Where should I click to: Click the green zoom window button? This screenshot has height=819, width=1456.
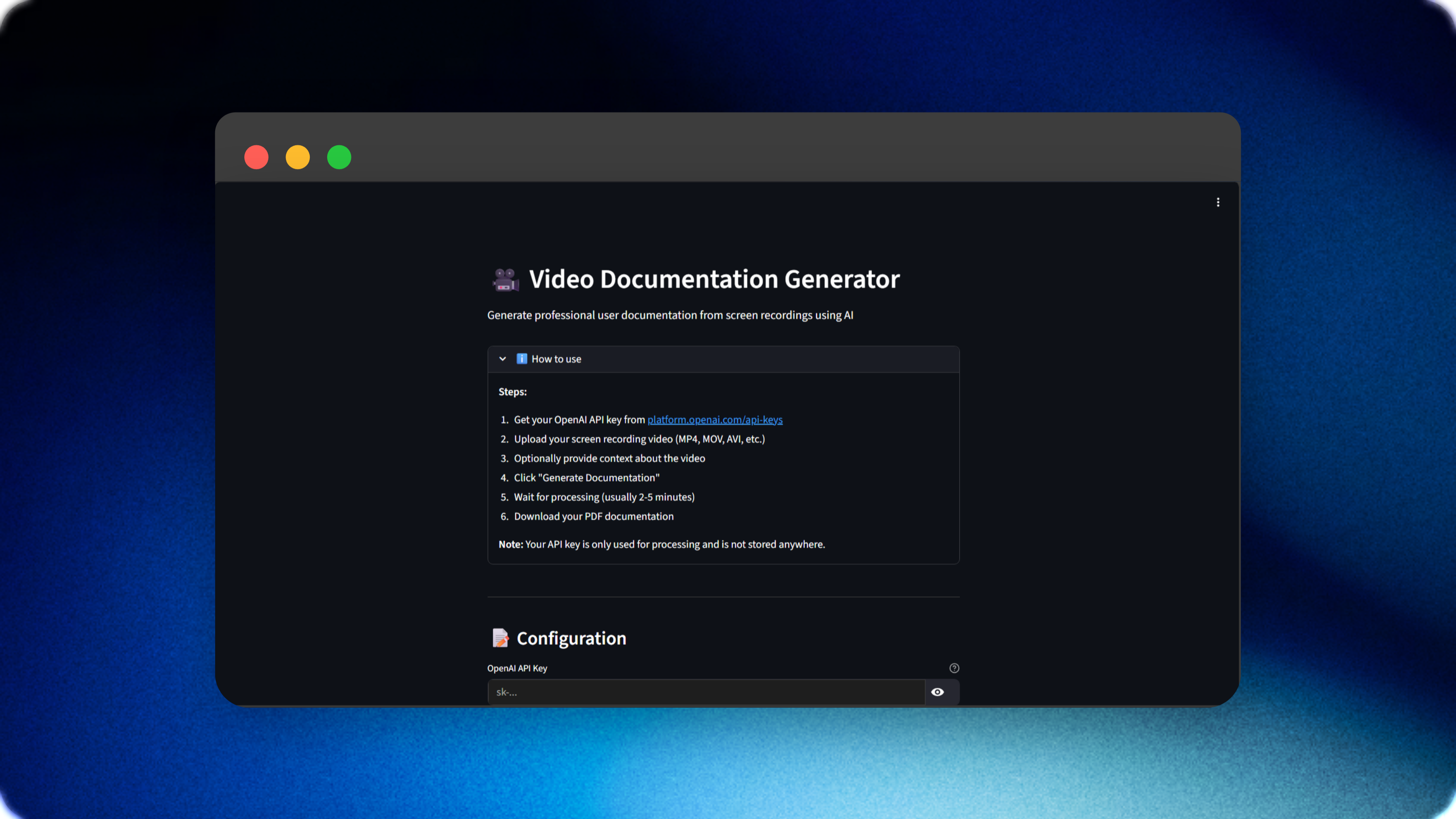[339, 157]
